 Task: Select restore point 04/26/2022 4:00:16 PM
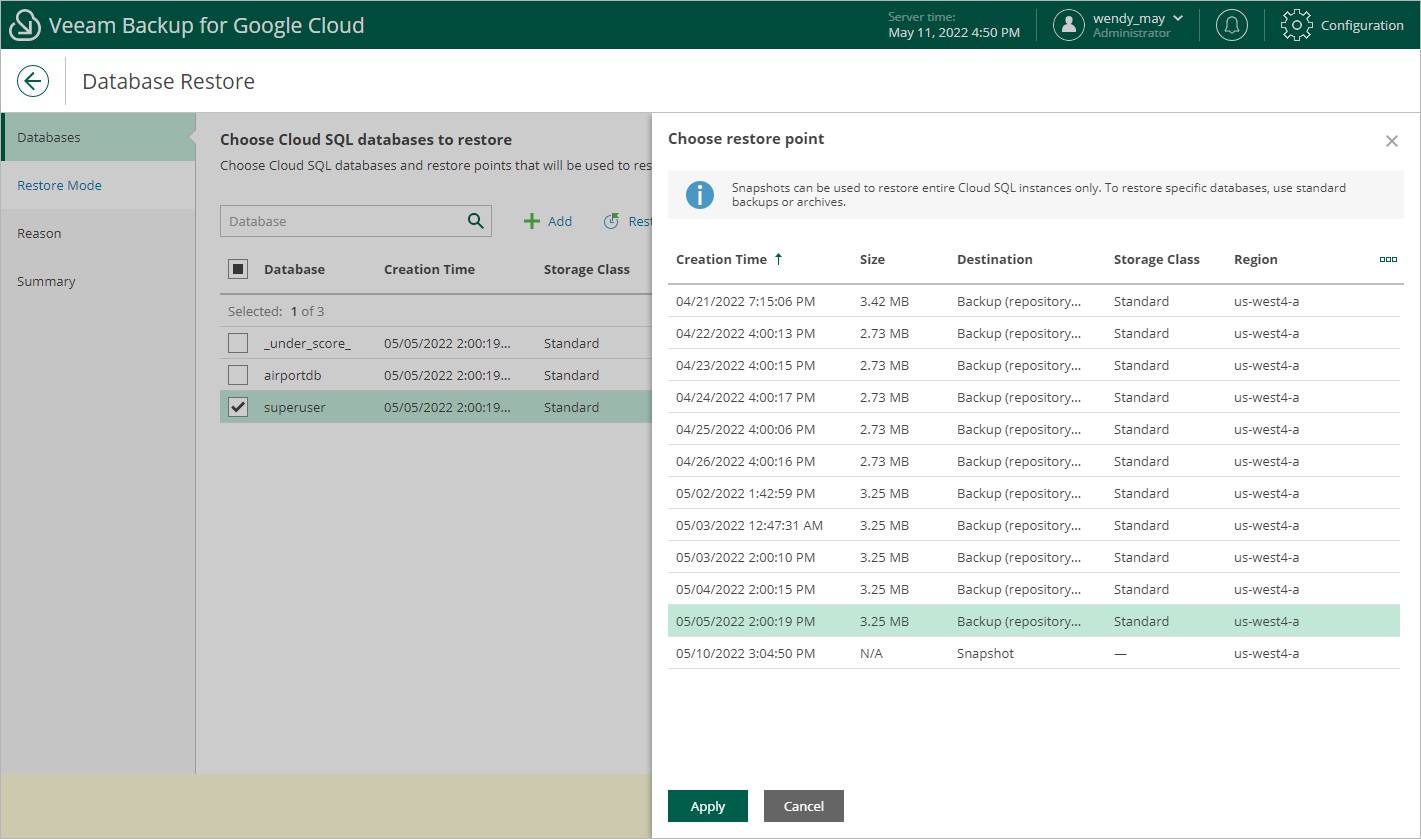click(1034, 461)
